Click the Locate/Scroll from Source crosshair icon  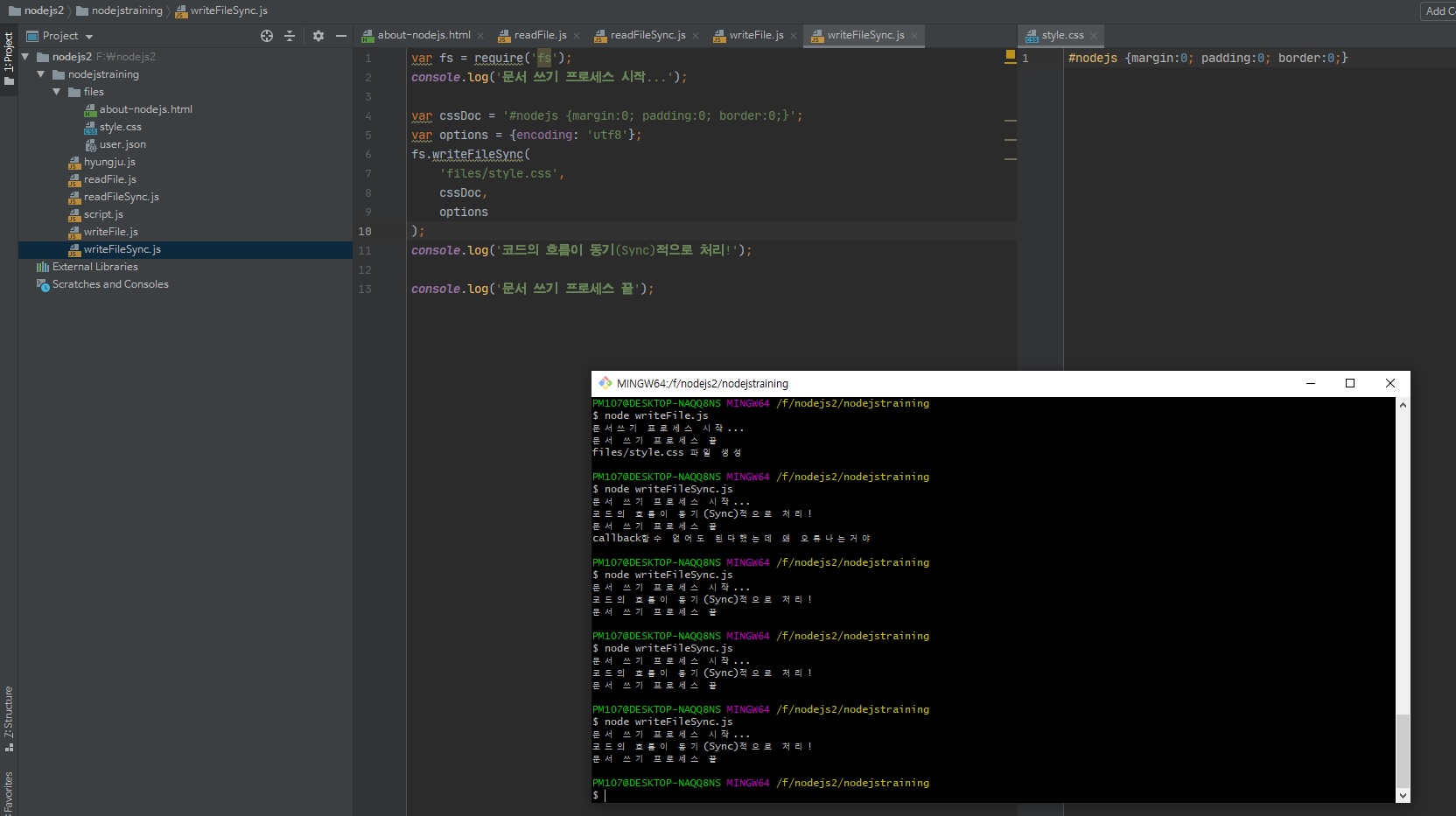point(267,36)
